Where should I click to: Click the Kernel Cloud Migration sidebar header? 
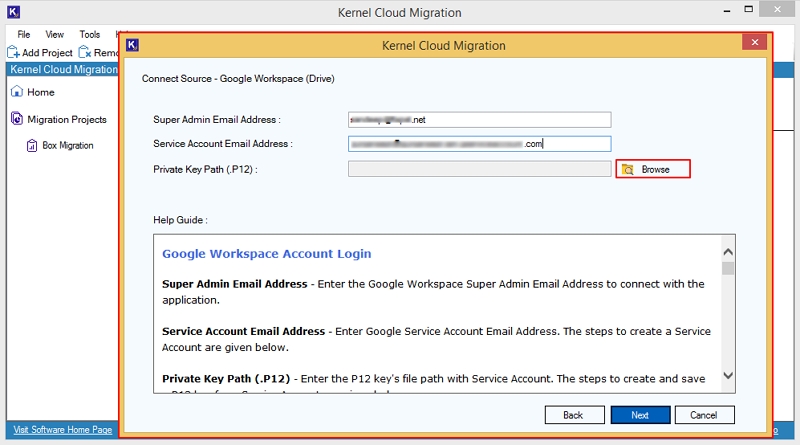63,69
